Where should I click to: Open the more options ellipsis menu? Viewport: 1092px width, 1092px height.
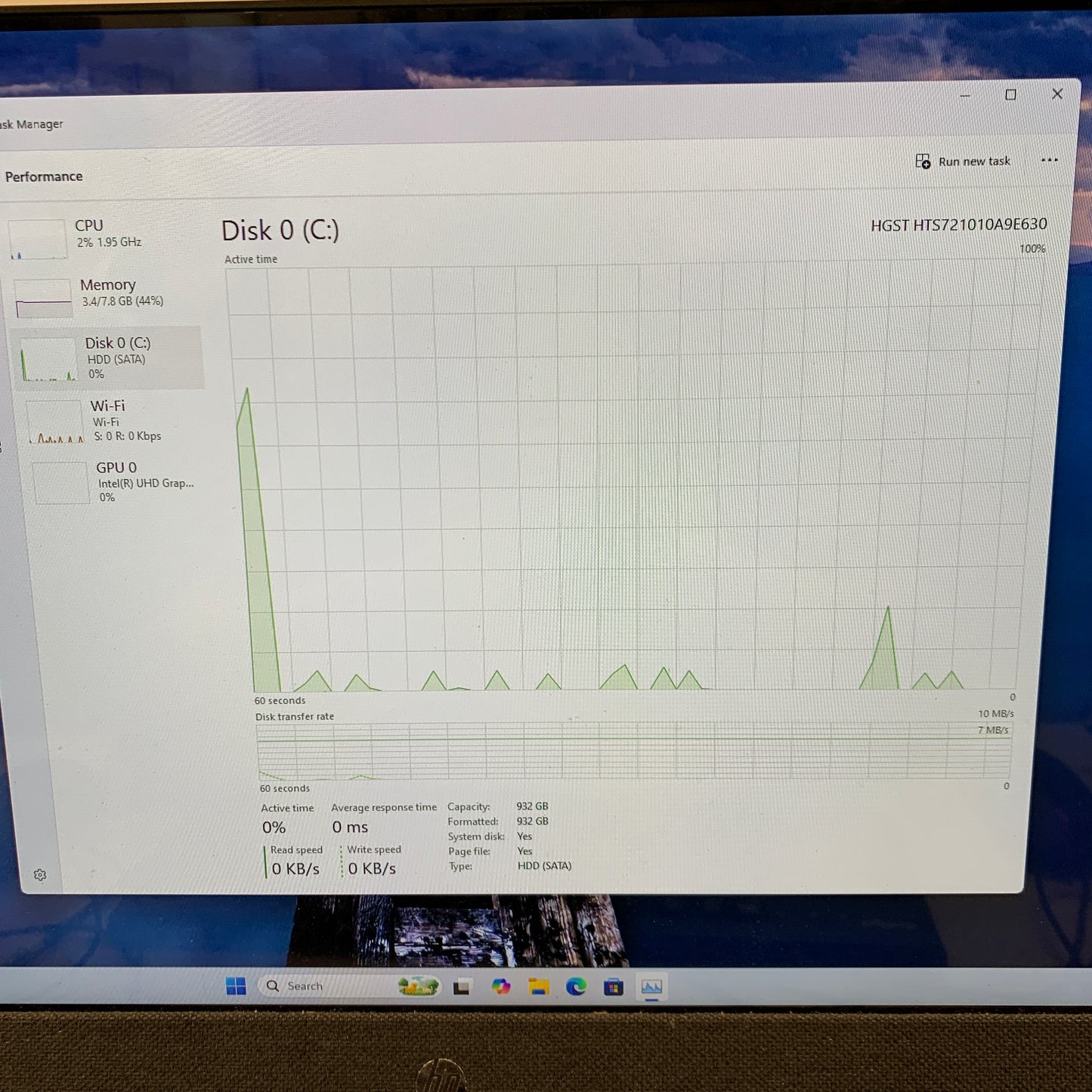[1050, 160]
